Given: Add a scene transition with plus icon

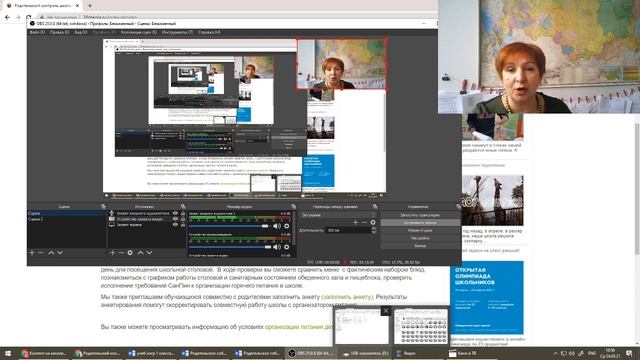Looking at the screenshot, I should (356, 222).
